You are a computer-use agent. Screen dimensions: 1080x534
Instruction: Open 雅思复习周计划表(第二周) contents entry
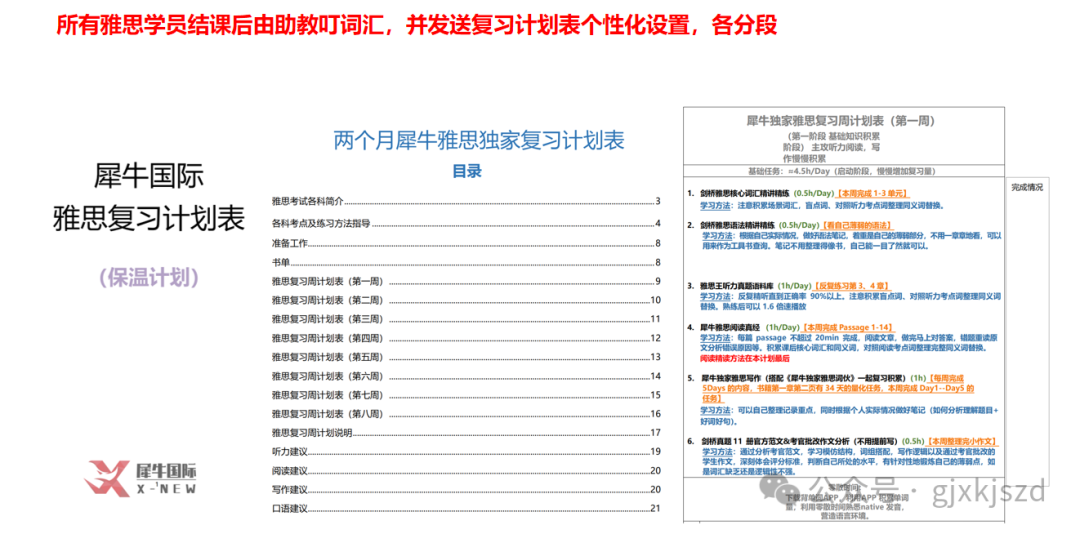(466, 300)
